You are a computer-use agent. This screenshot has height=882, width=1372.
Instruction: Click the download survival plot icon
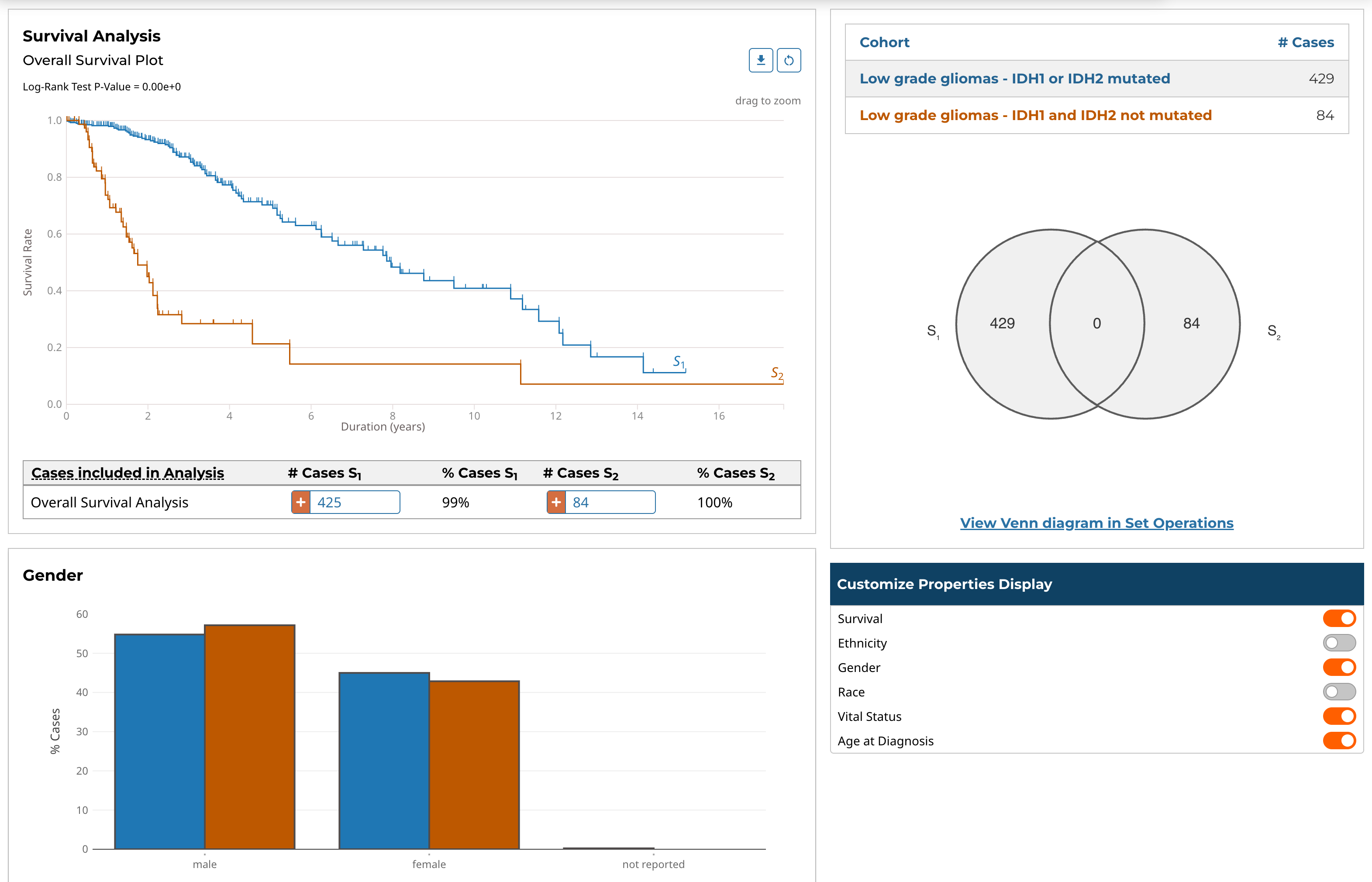760,60
